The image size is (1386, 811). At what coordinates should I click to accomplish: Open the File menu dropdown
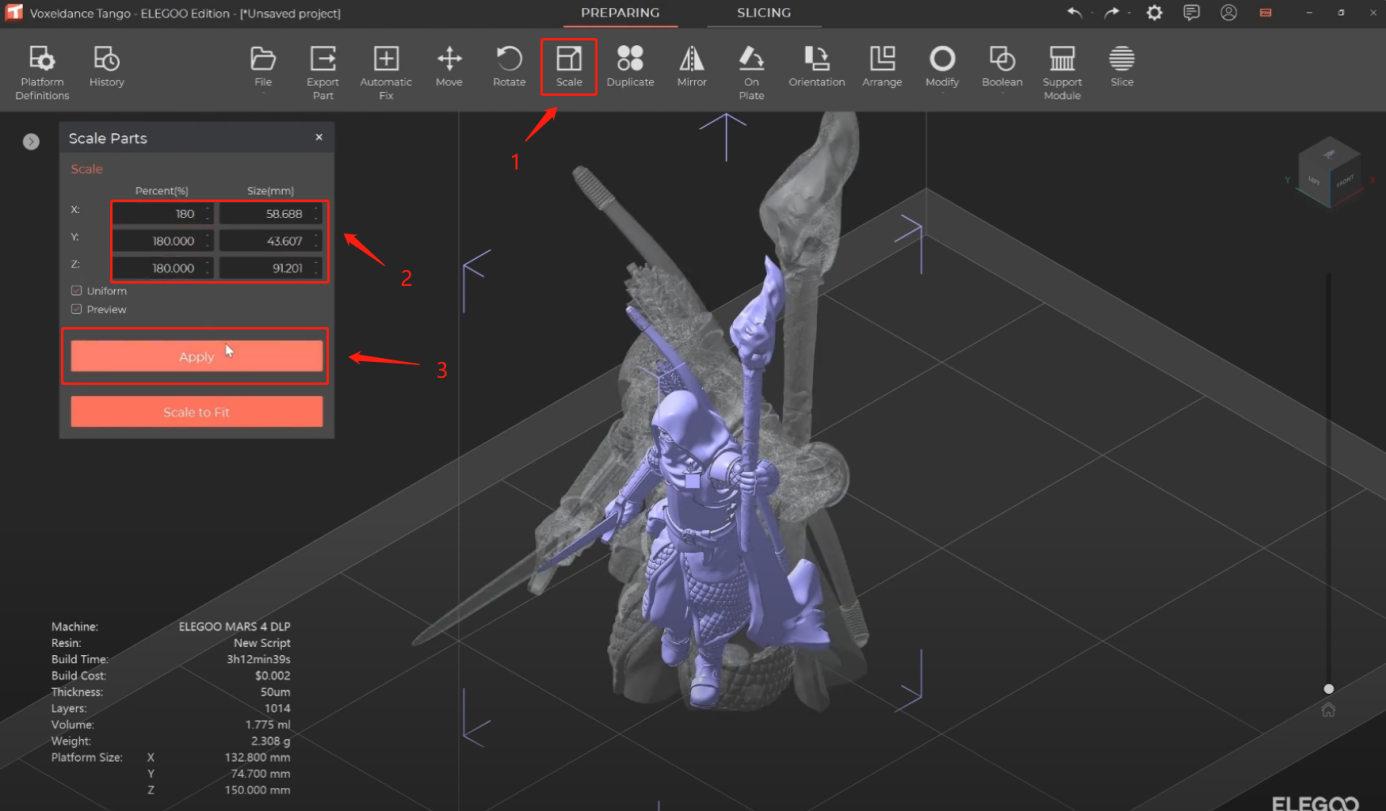click(263, 67)
